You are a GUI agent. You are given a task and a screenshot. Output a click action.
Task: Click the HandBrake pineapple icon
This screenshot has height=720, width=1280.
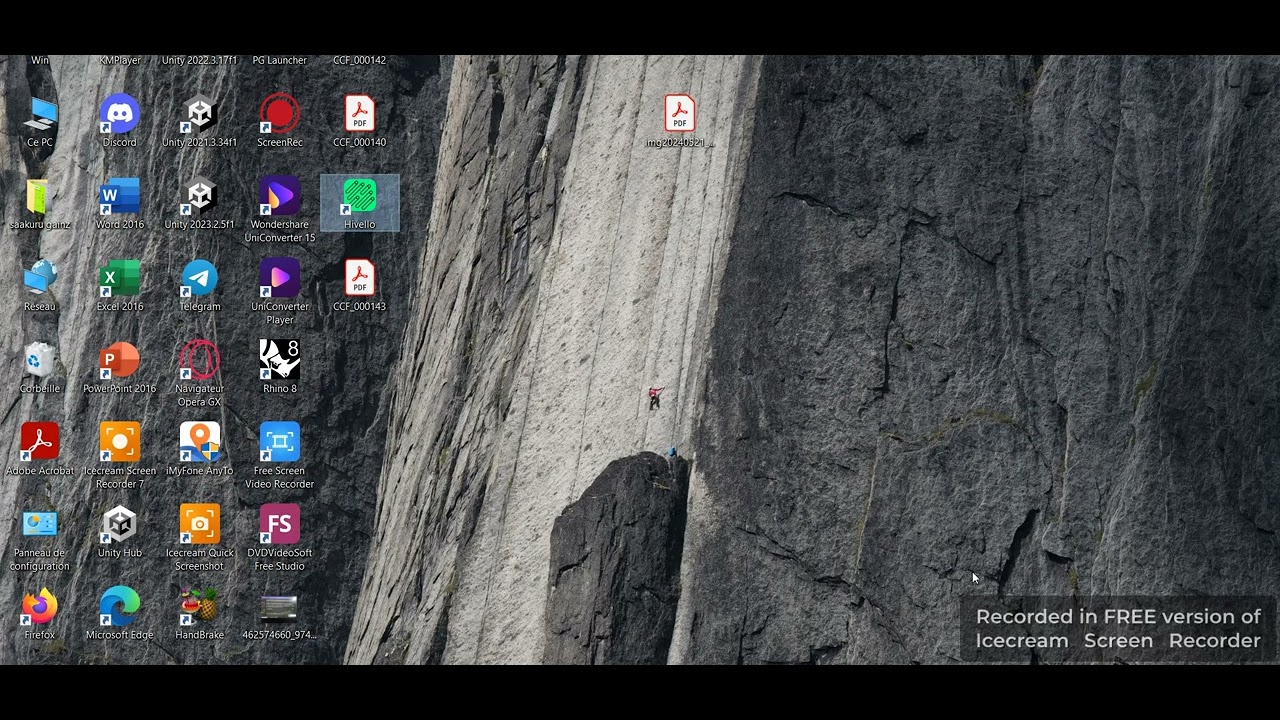click(x=200, y=608)
